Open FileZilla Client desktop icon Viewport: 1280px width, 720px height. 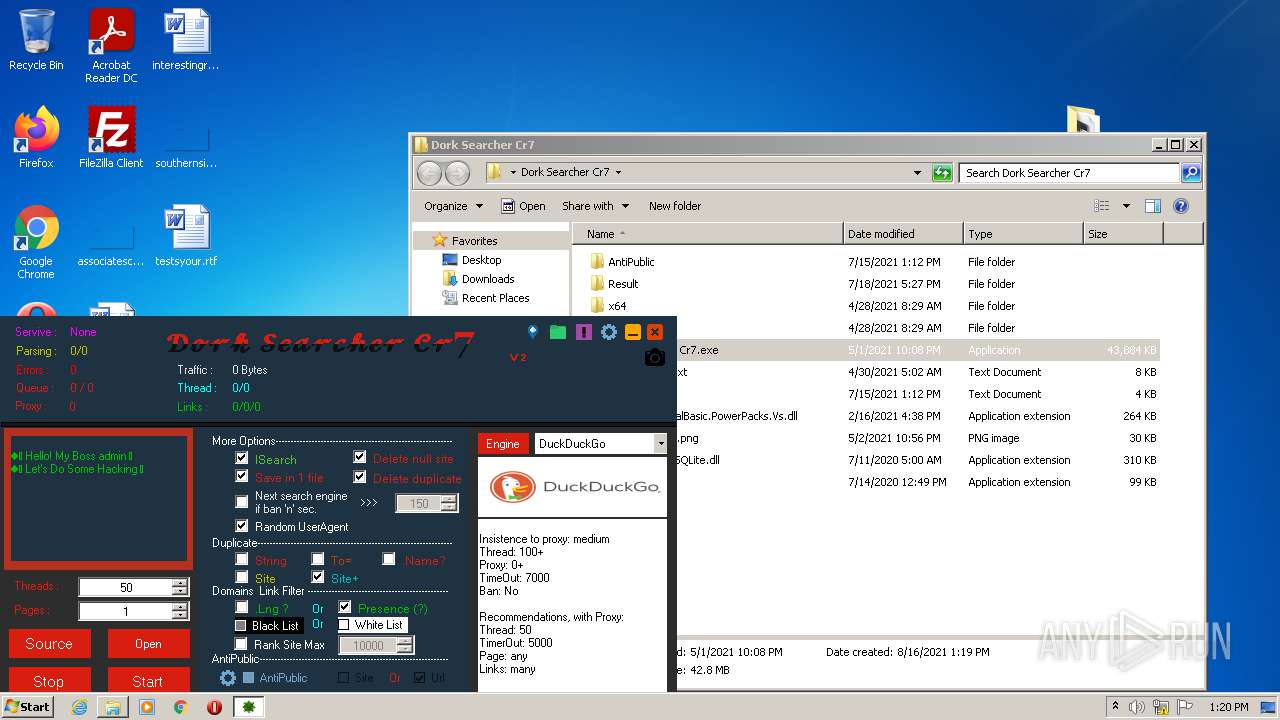(x=111, y=137)
